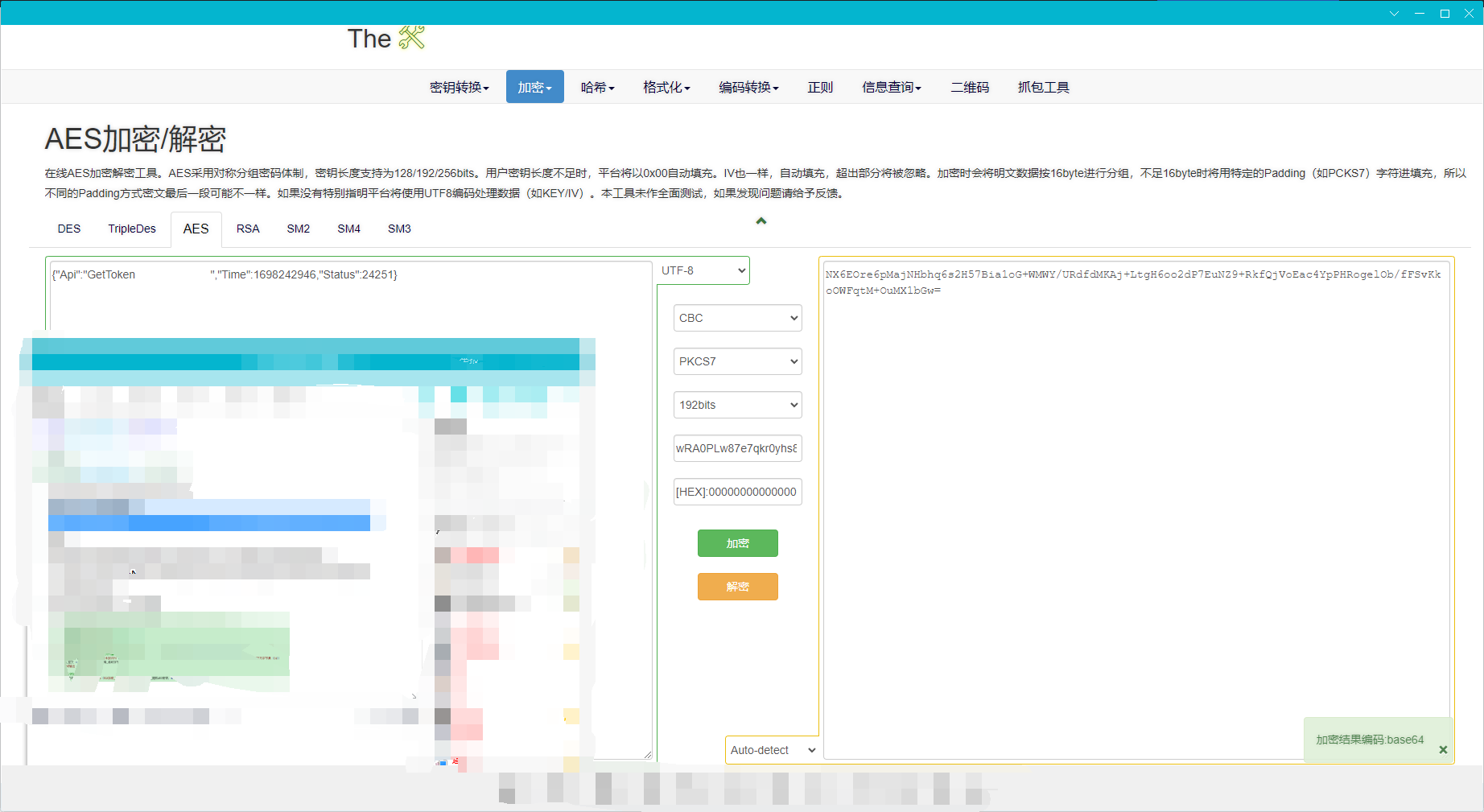This screenshot has width=1484, height=812.
Task: Open the 二维码 tool
Action: [970, 87]
